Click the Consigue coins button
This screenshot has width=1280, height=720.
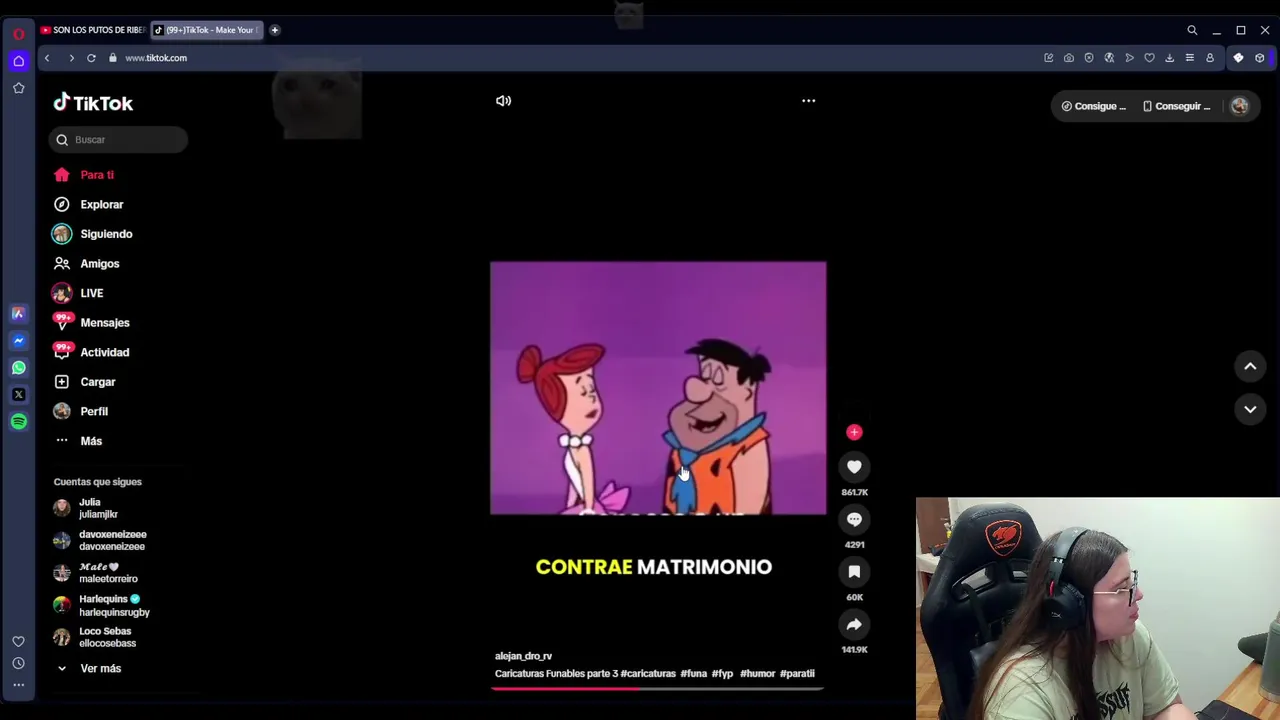point(1094,106)
